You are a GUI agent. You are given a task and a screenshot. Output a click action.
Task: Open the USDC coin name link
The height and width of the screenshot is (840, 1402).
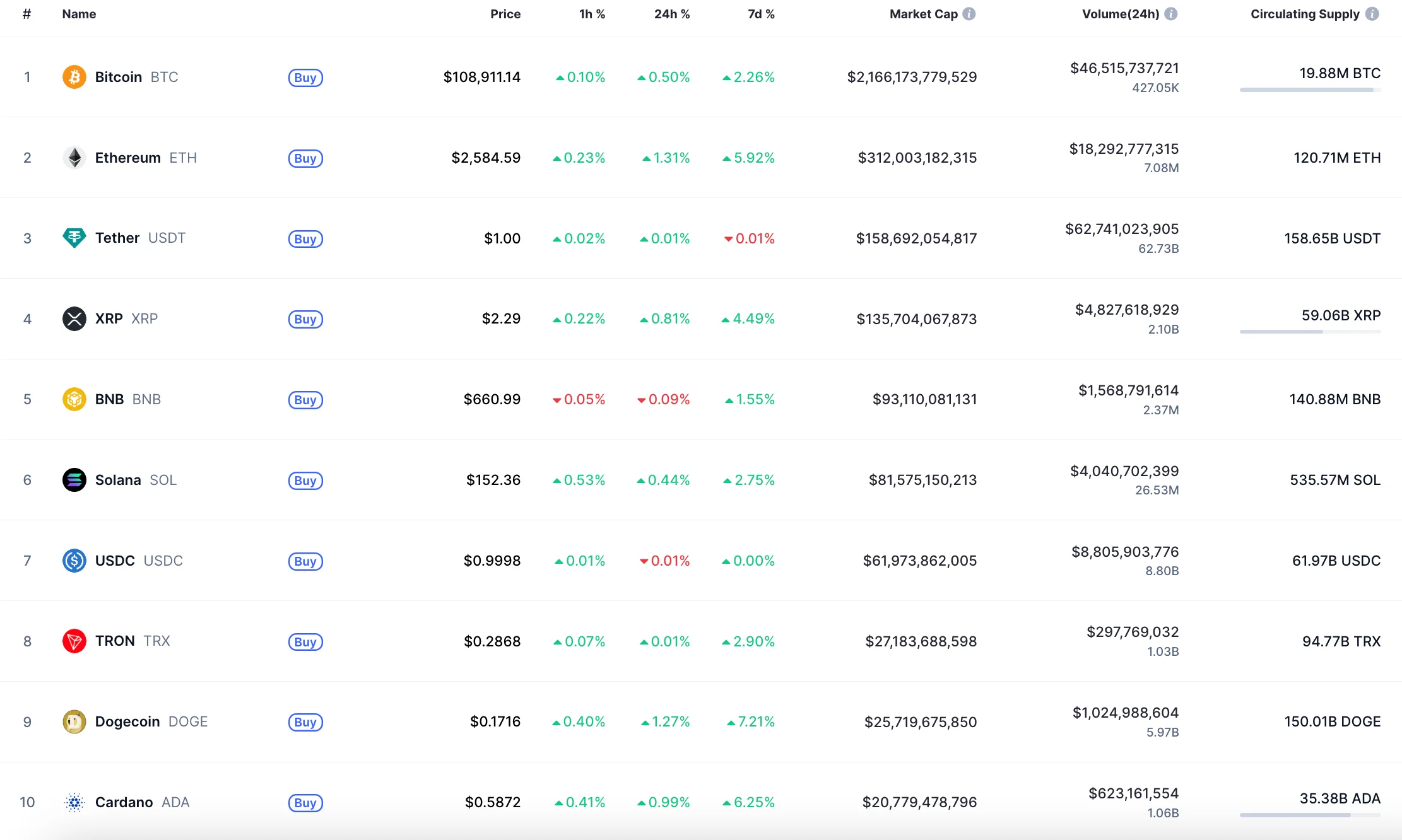click(115, 561)
